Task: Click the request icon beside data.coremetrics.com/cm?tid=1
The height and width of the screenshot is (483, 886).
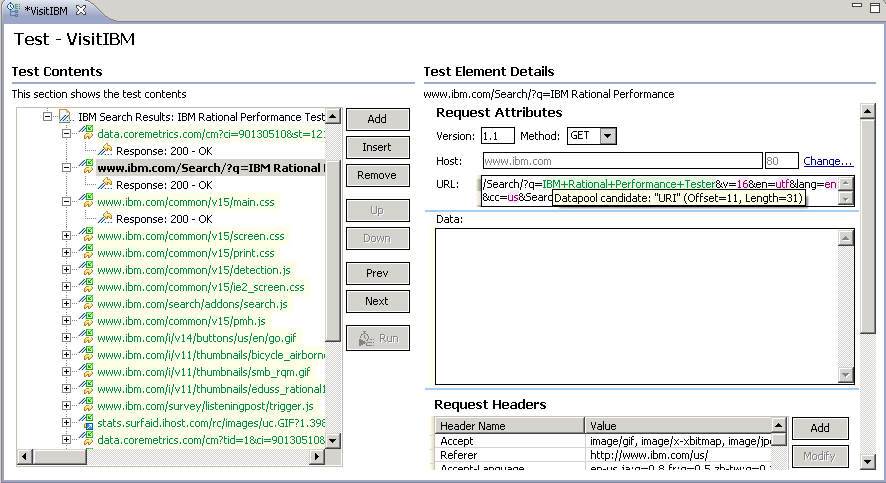Action: coord(86,438)
